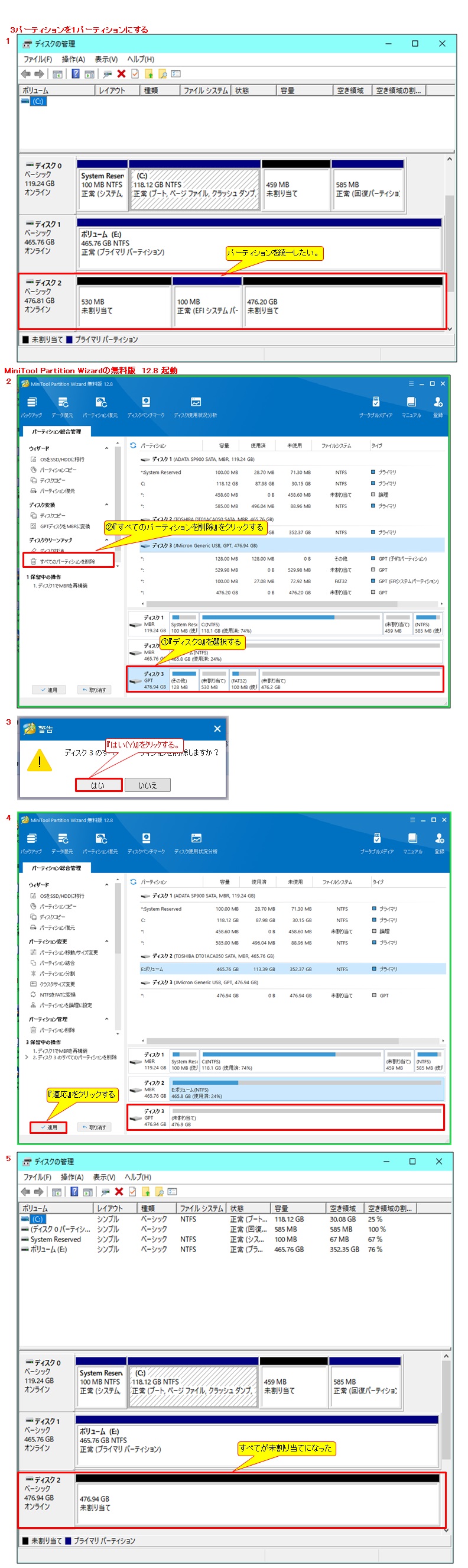Image resolution: width=468 pixels, height=1568 pixels.
Task: Expand pending operation 2. ディスク 3 のすべてのパーティションを削除
Action: (x=26, y=1058)
